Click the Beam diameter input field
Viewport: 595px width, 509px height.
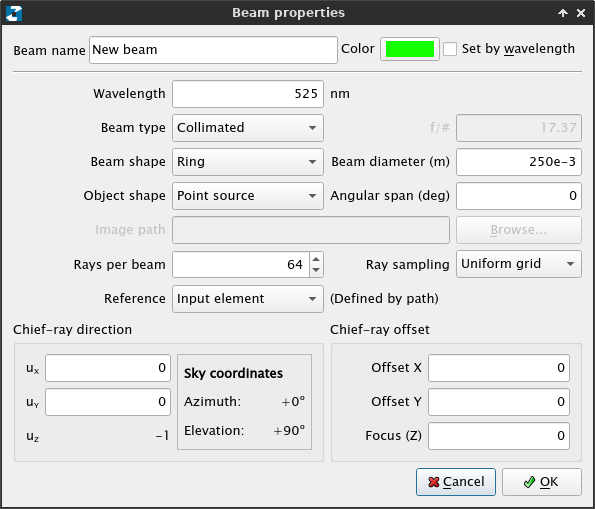click(519, 162)
